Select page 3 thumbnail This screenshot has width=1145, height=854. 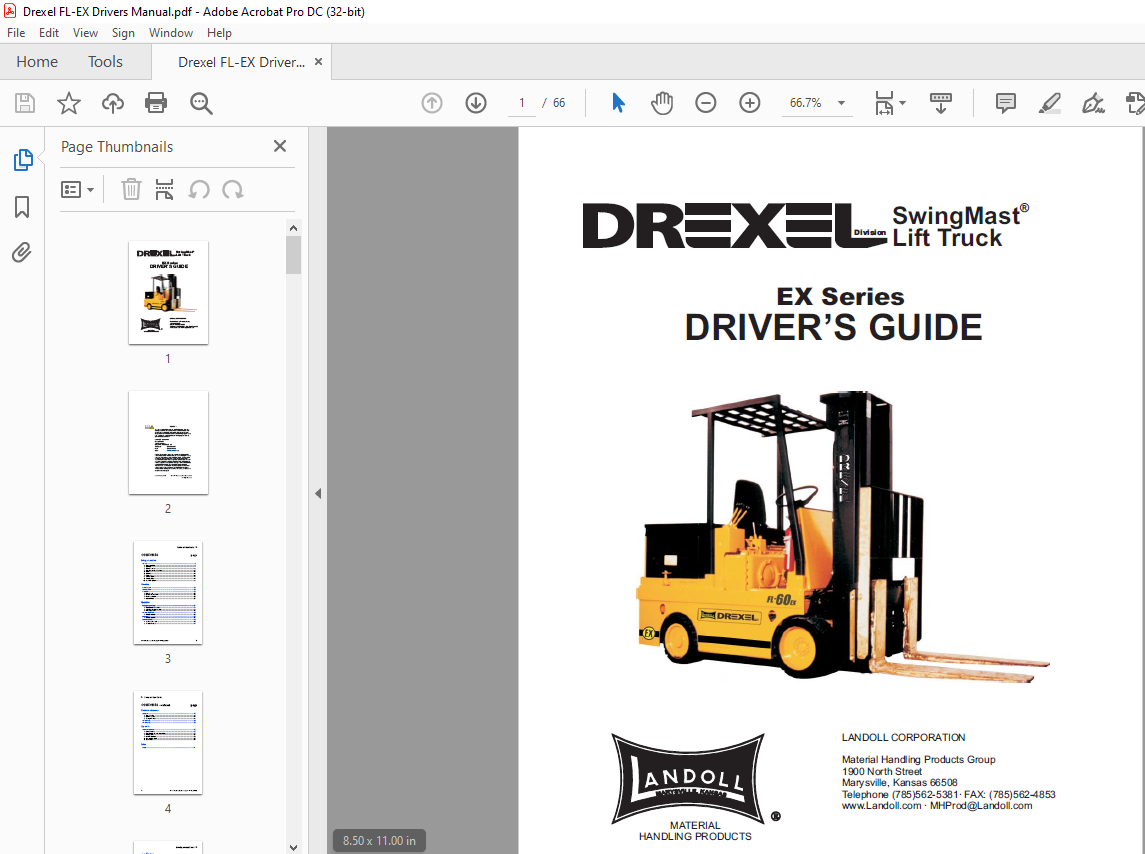(168, 592)
